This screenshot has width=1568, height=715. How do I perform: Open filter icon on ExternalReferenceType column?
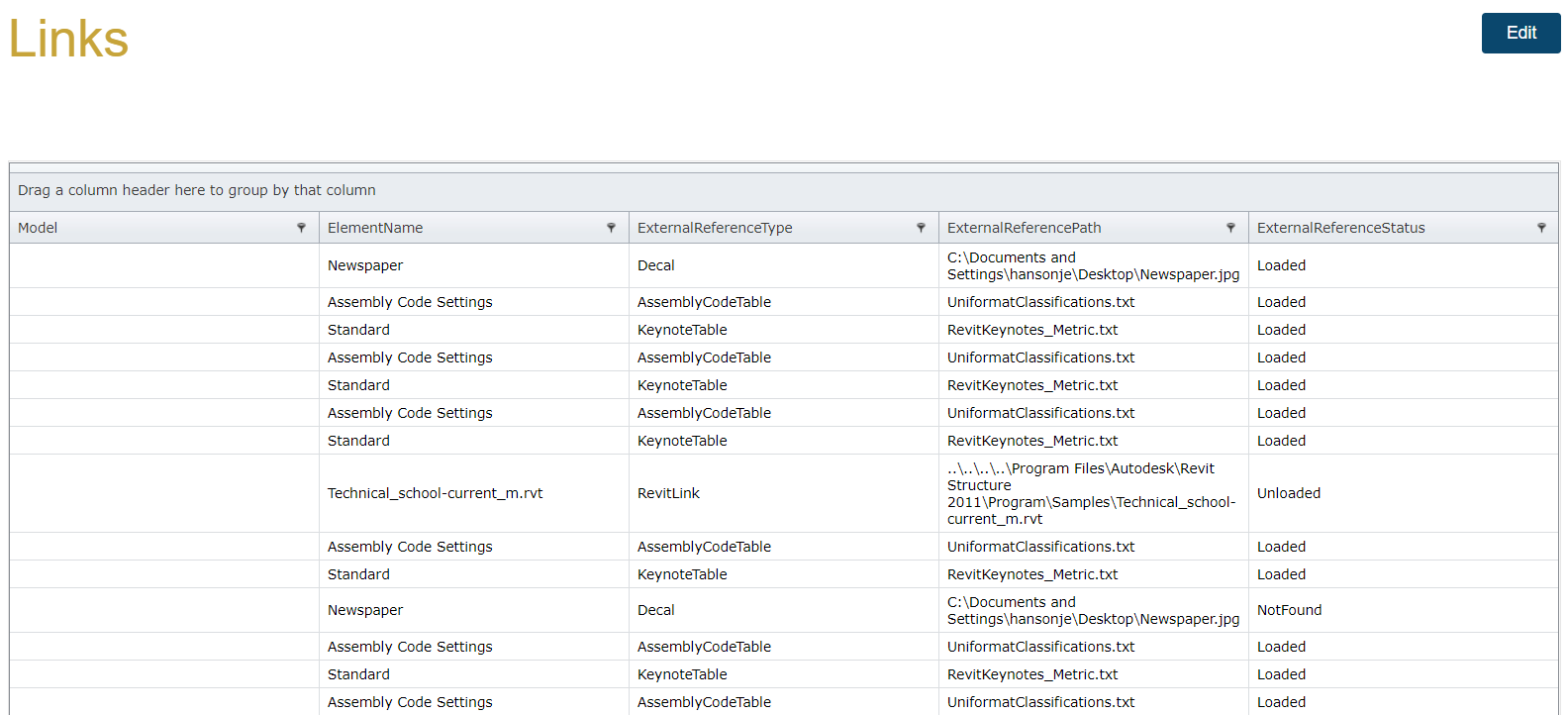click(x=921, y=228)
